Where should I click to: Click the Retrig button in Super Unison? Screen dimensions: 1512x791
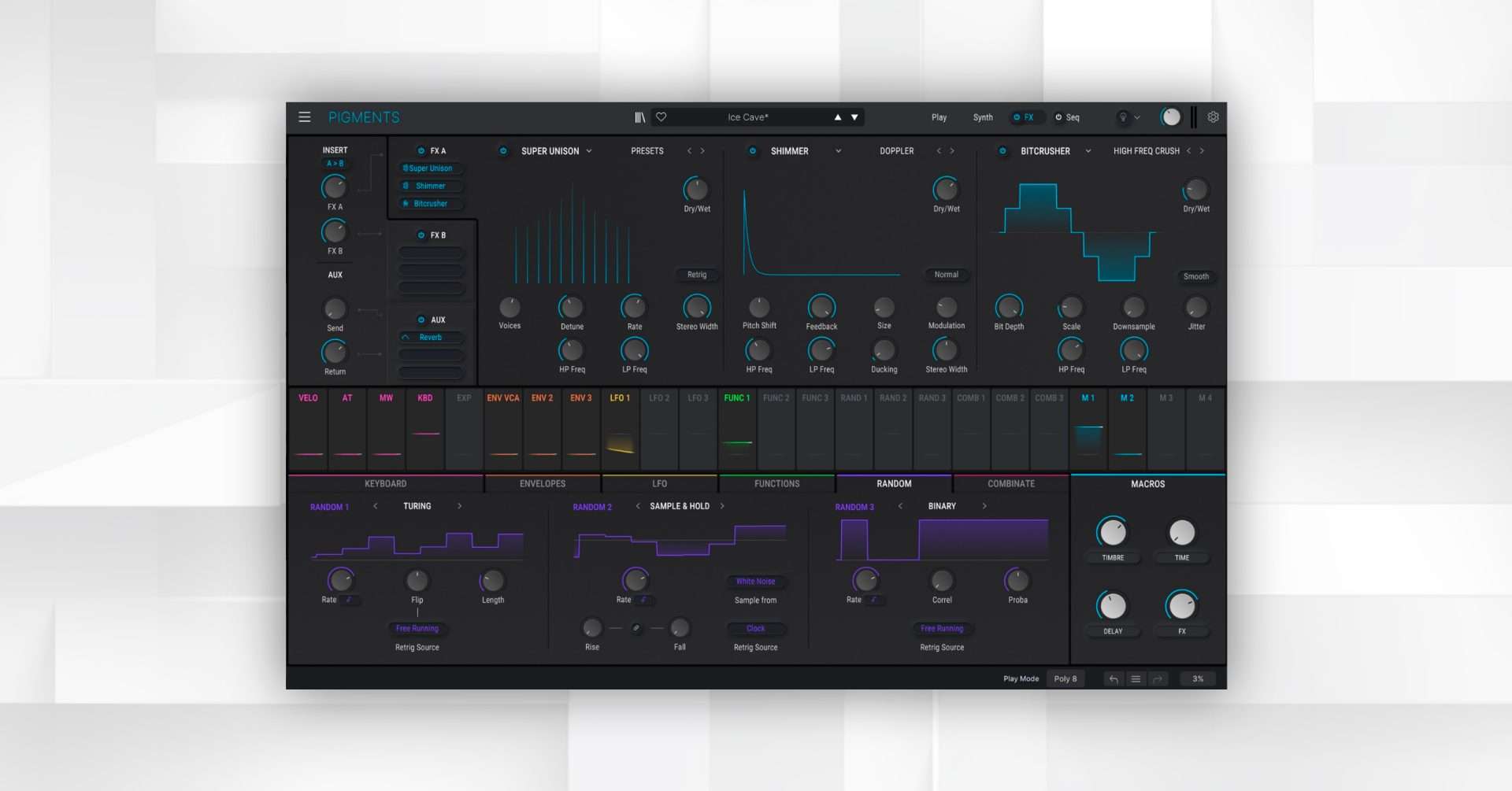[x=697, y=275]
